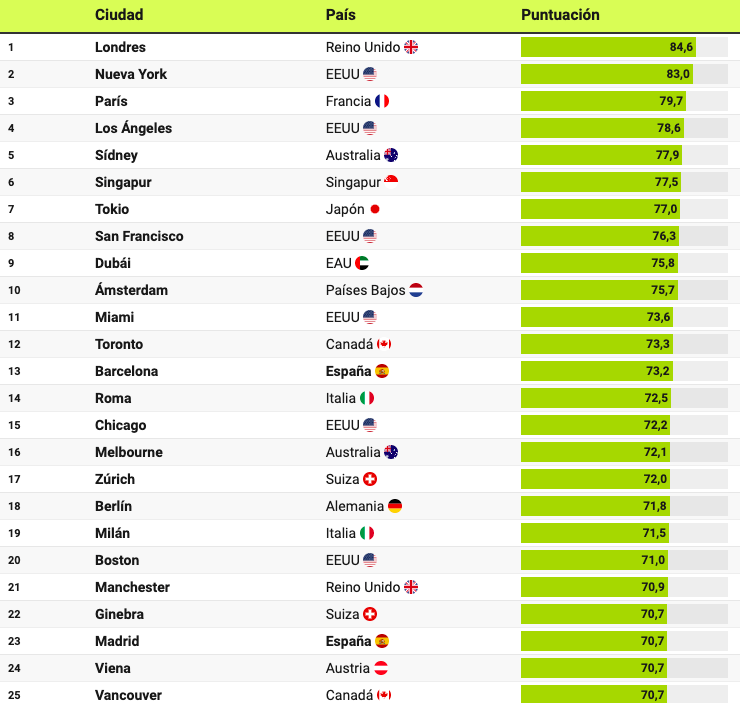Screen dimensions: 740x703
Task: Select the Ciudad column header
Action: (119, 15)
